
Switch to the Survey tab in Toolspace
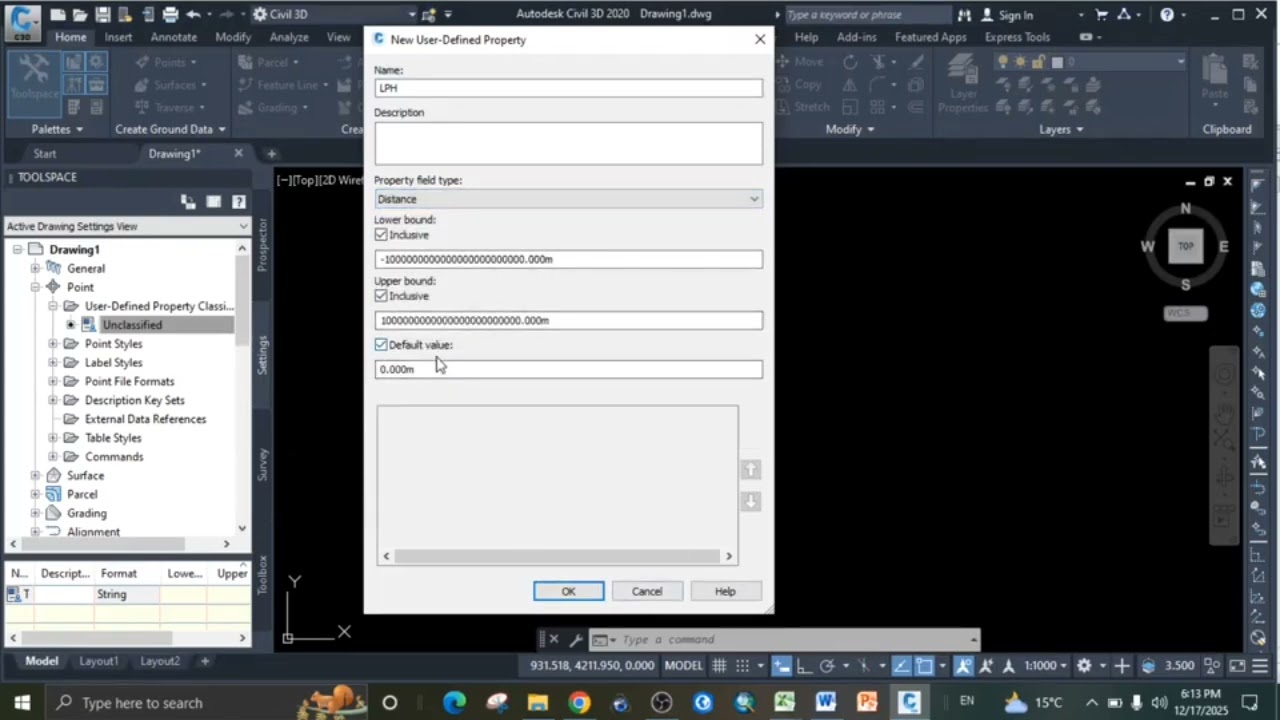pos(263,465)
